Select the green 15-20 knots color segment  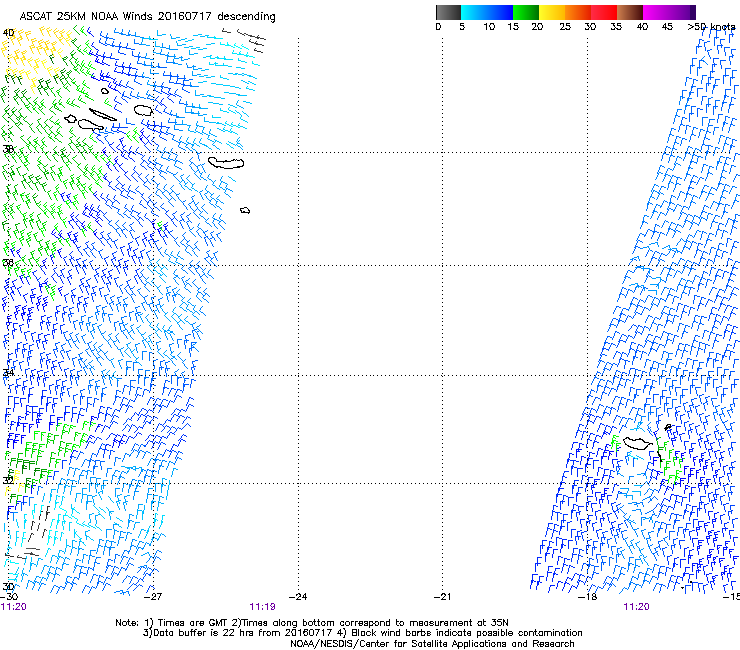(x=526, y=12)
